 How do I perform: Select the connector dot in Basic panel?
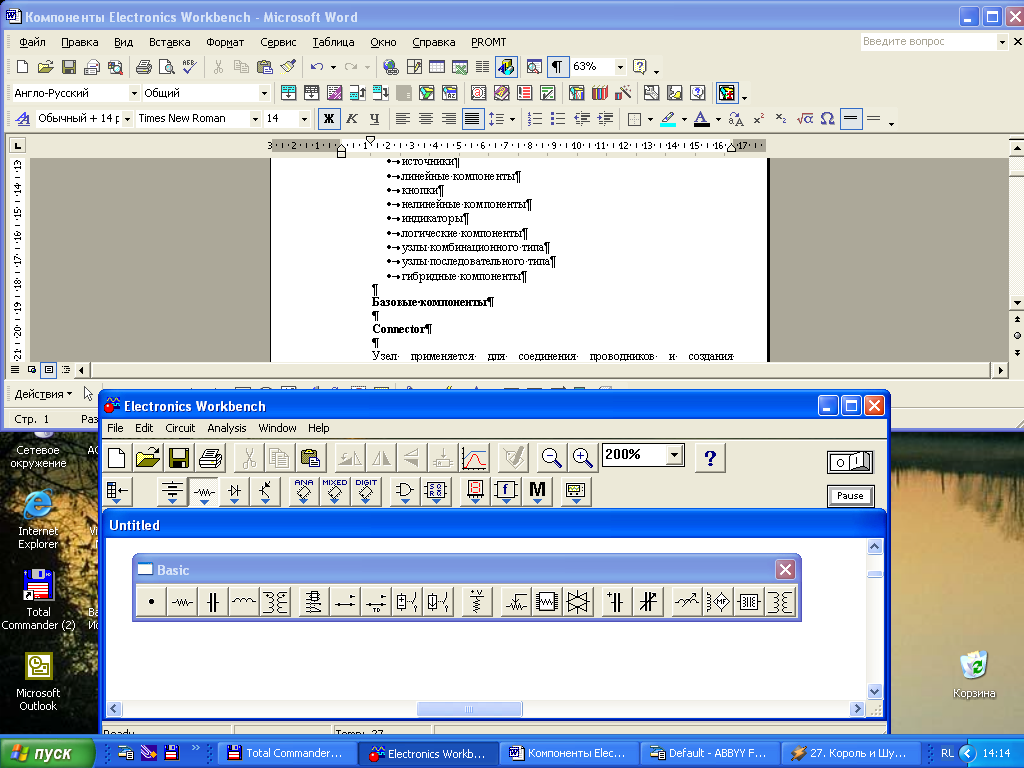point(152,602)
